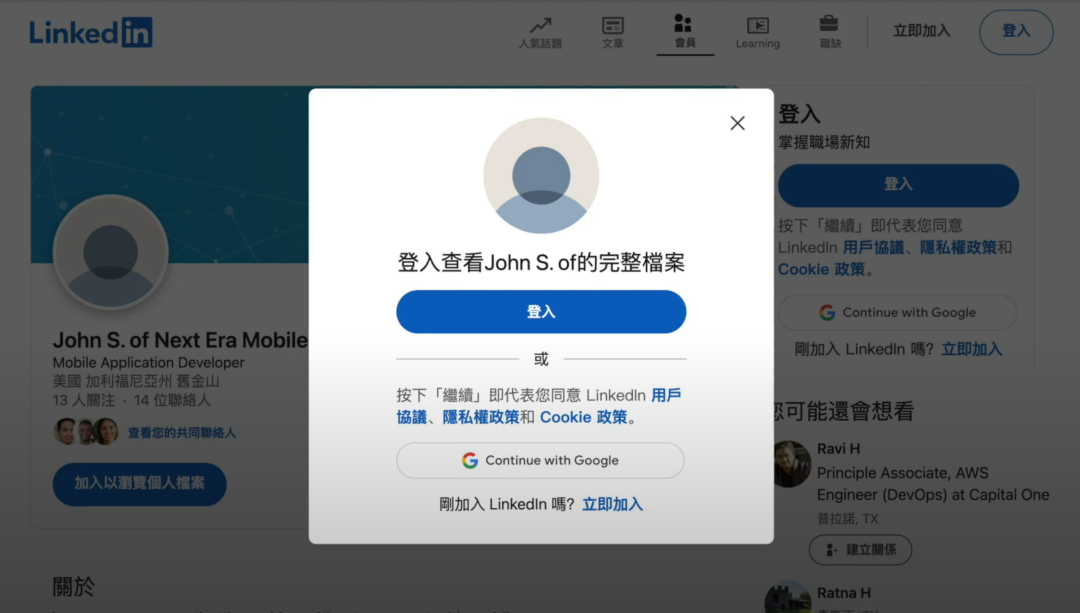Viewport: 1080px width, 613px height.
Task: Open 用戶協議 link in sidebar
Action: click(873, 247)
